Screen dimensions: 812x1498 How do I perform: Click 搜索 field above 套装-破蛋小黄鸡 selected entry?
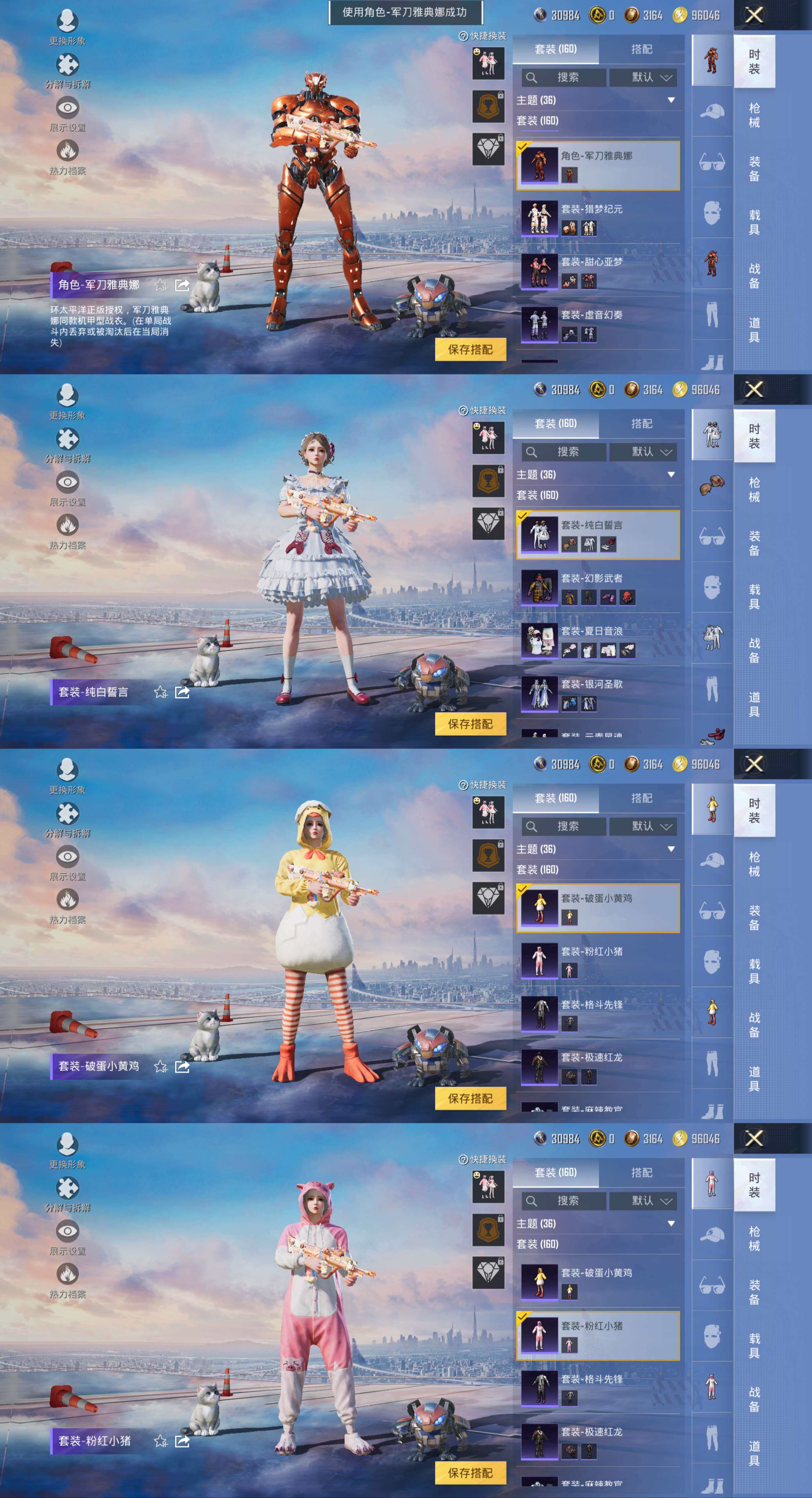[x=564, y=826]
